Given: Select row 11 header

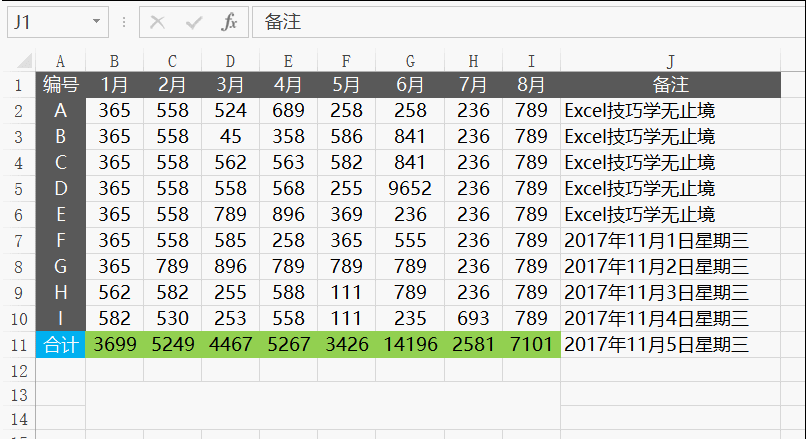Looking at the screenshot, I should pos(19,344).
